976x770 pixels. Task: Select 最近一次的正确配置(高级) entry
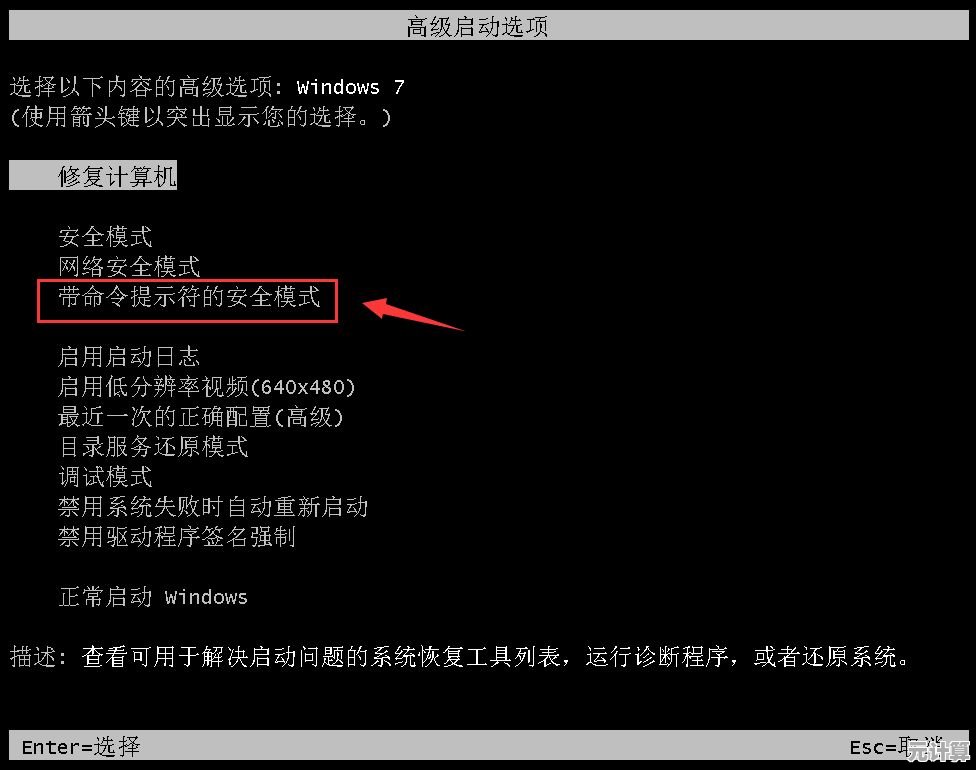coord(200,417)
